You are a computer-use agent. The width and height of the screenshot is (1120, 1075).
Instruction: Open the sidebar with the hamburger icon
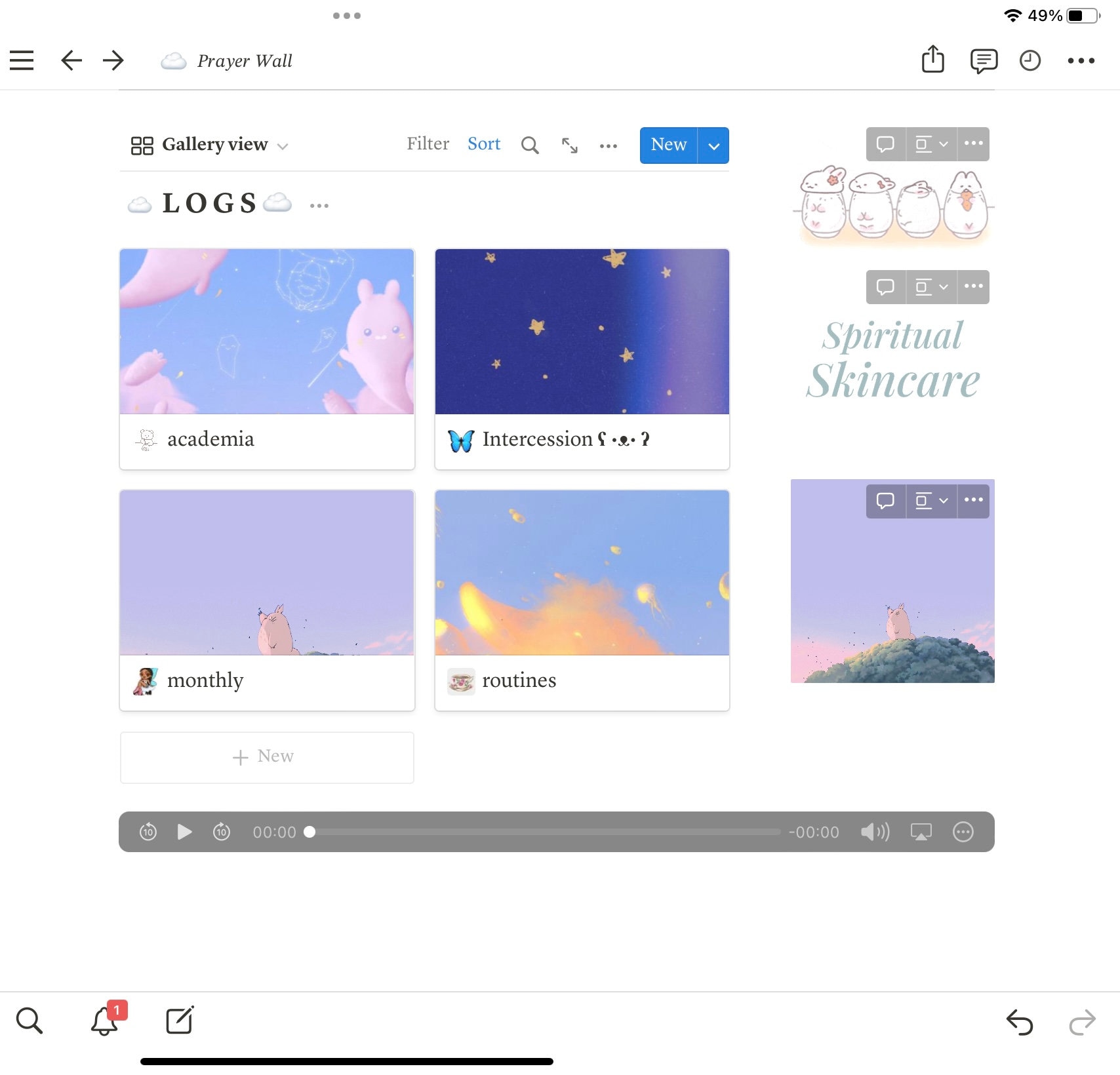(x=21, y=60)
